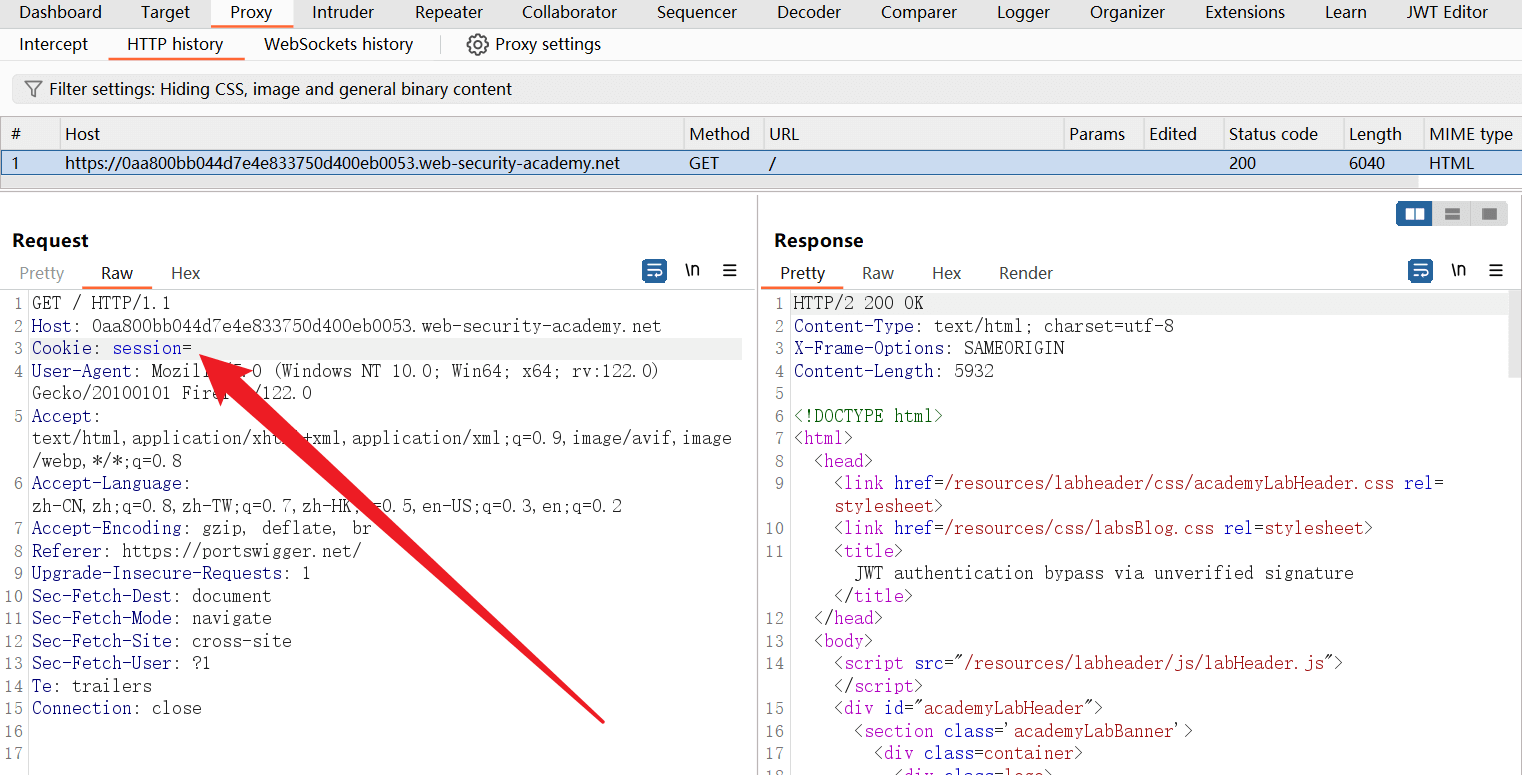Viewport: 1522px width, 775px height.
Task: Open Response panel hamburger options menu
Action: click(1496, 271)
